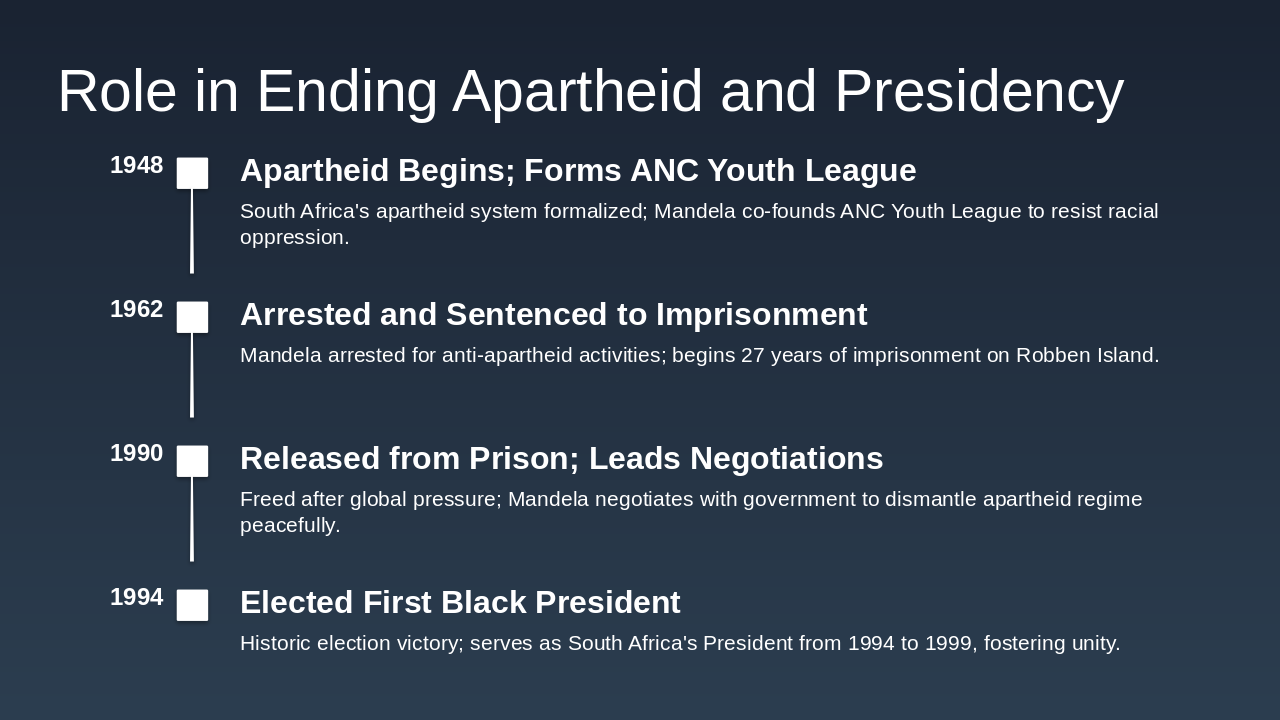Image resolution: width=1280 pixels, height=720 pixels.
Task: Click the description starting 'Historic election victory'
Action: (x=680, y=643)
